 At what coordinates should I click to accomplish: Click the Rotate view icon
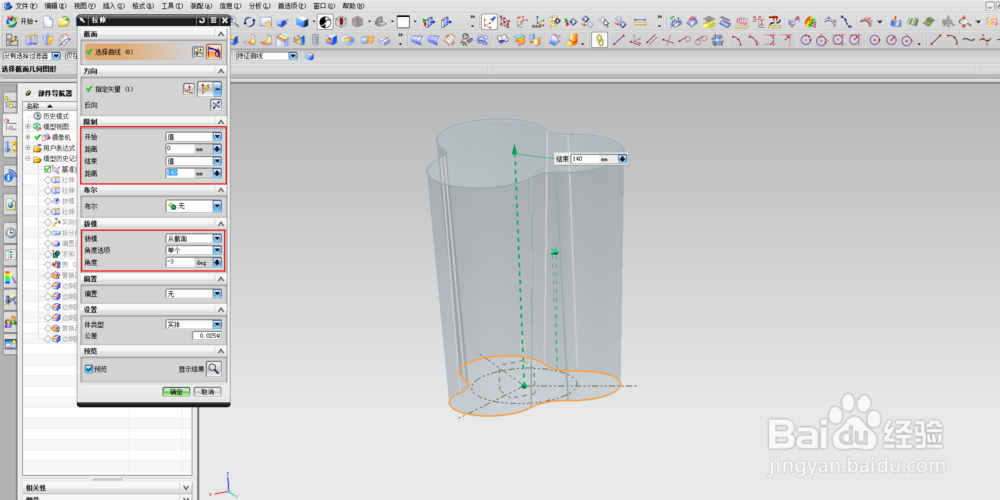(x=250, y=22)
